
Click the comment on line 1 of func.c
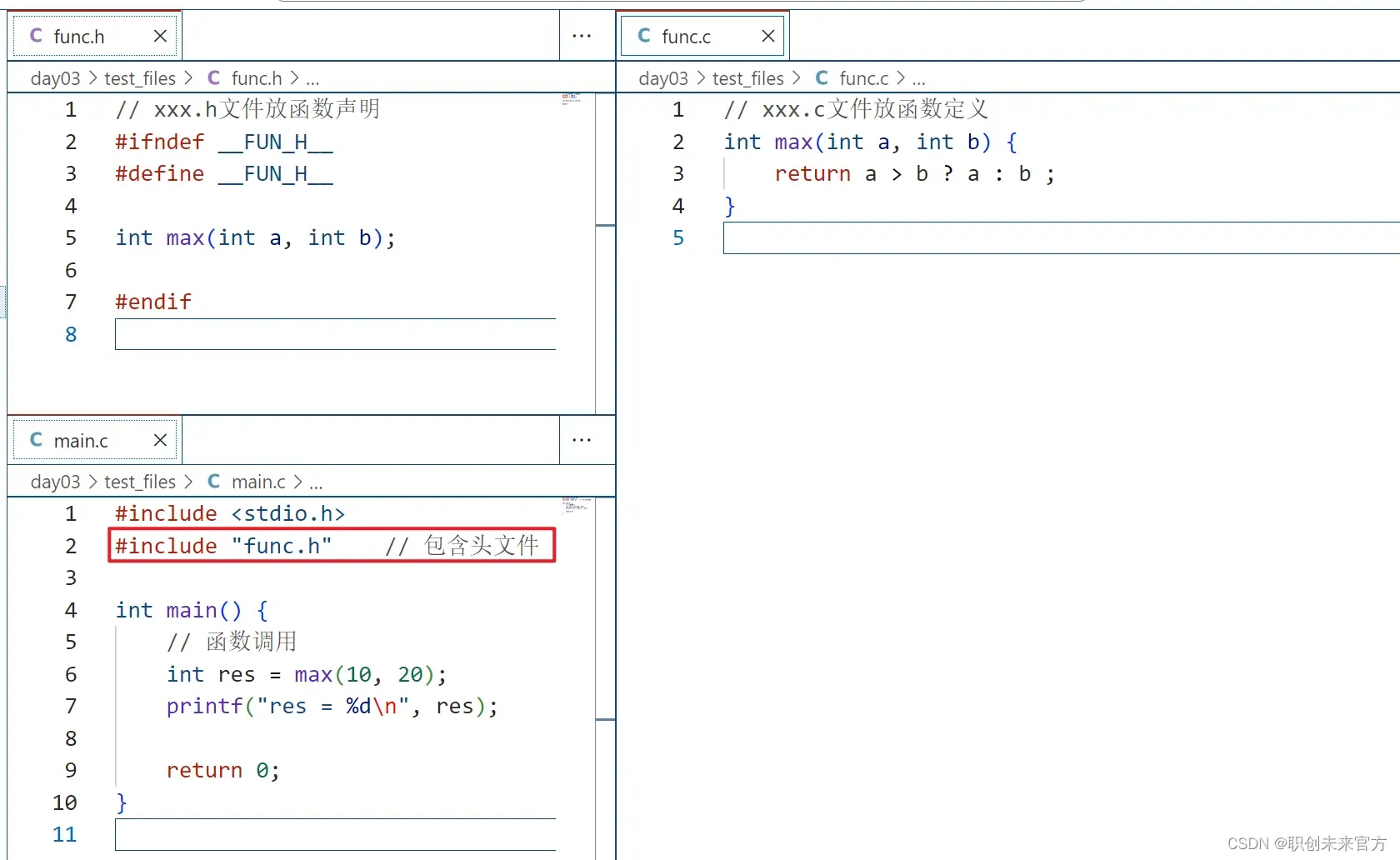(x=856, y=109)
